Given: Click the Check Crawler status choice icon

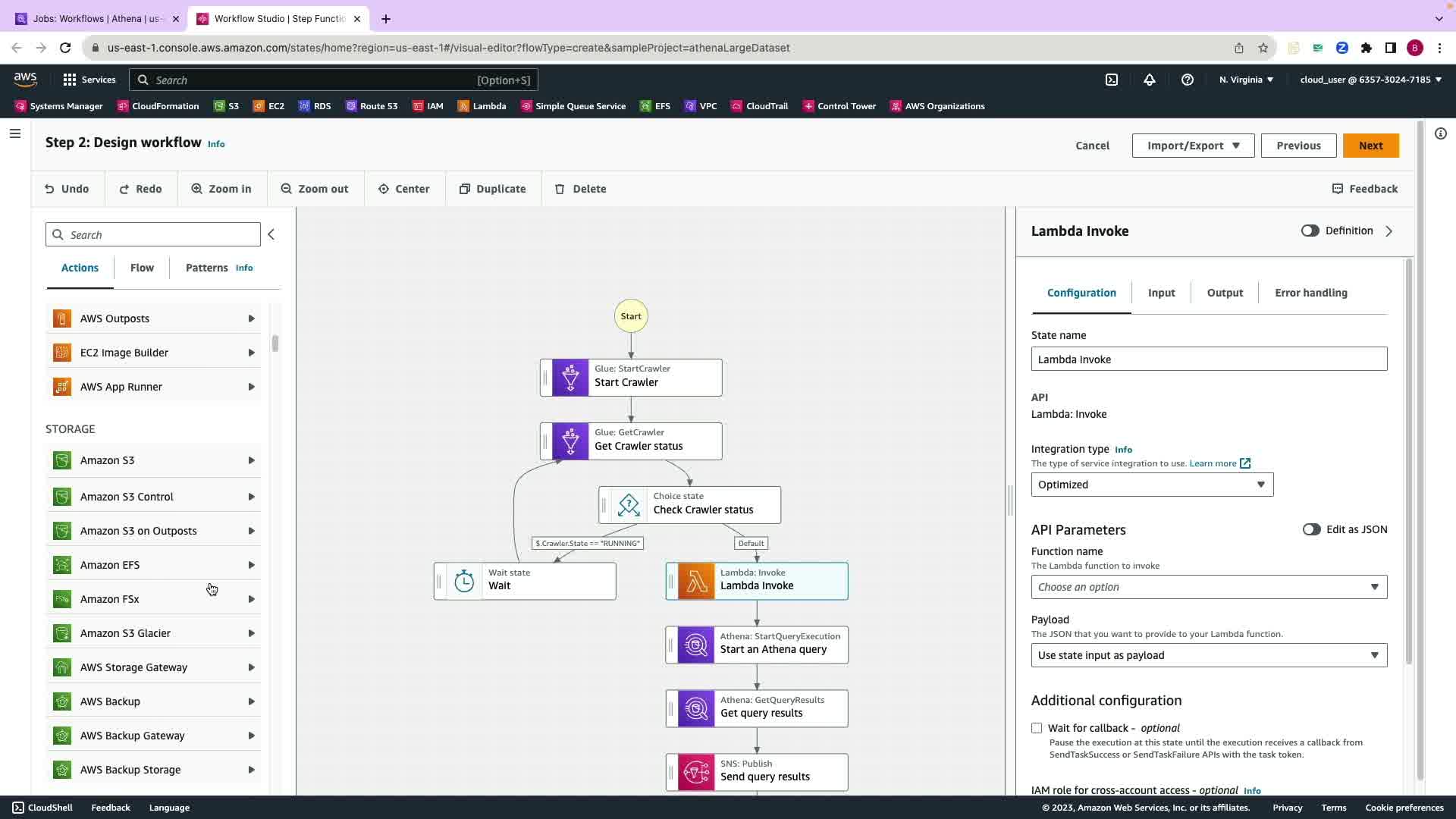Looking at the screenshot, I should 629,505.
